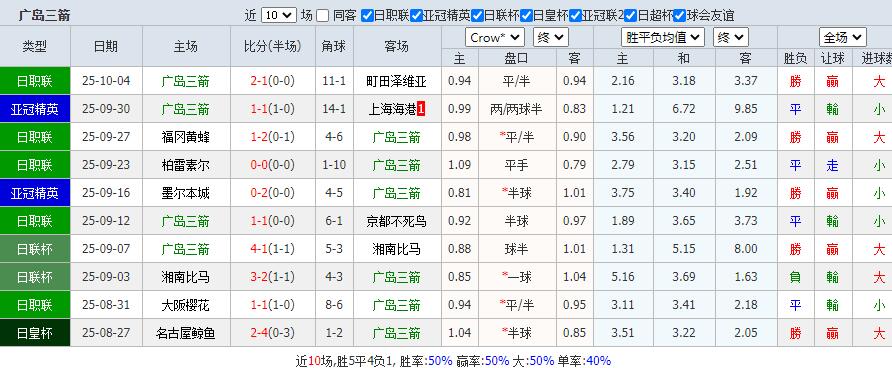Click the 25-09-16 date cell

[x=106, y=193]
